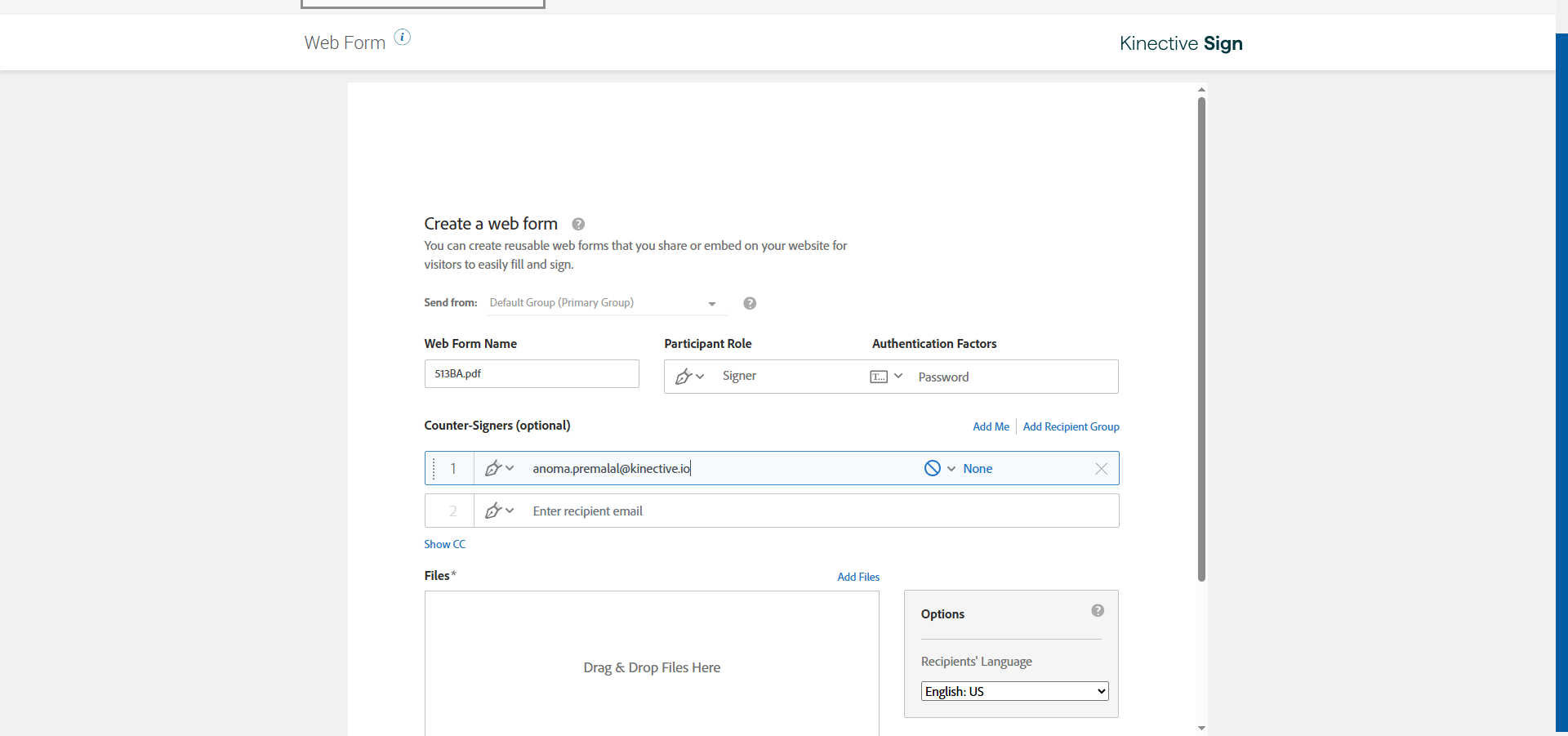1568x736 pixels.
Task: Click the Web Form Name input field
Action: [532, 374]
